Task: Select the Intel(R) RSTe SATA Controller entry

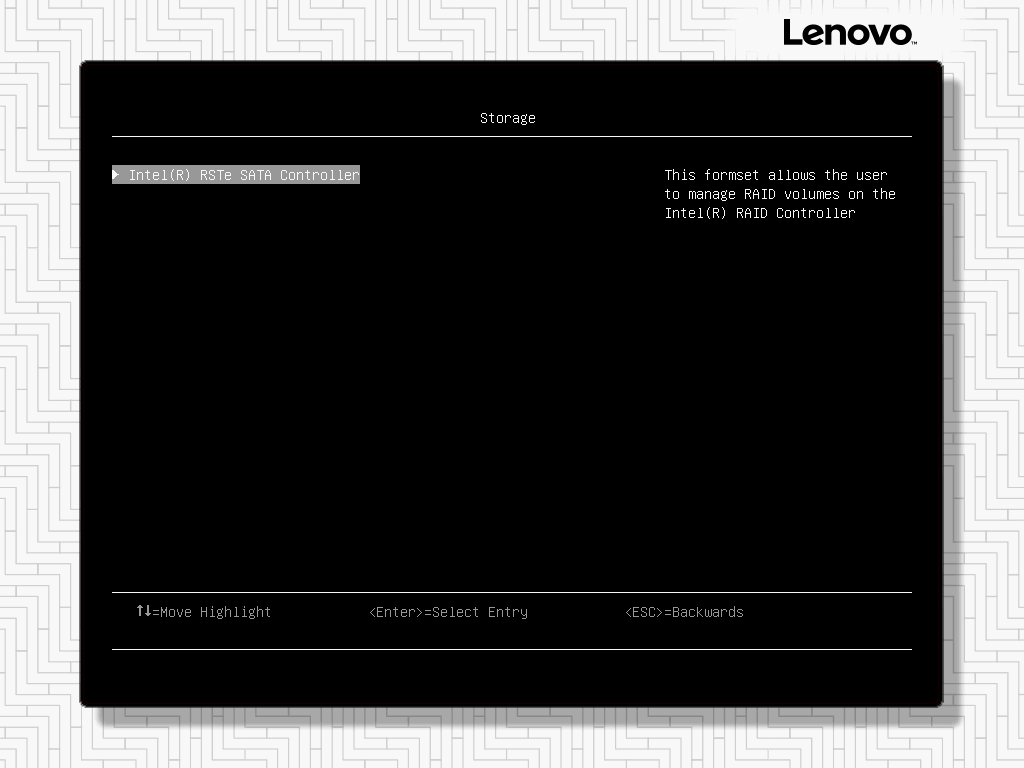Action: pyautogui.click(x=243, y=175)
